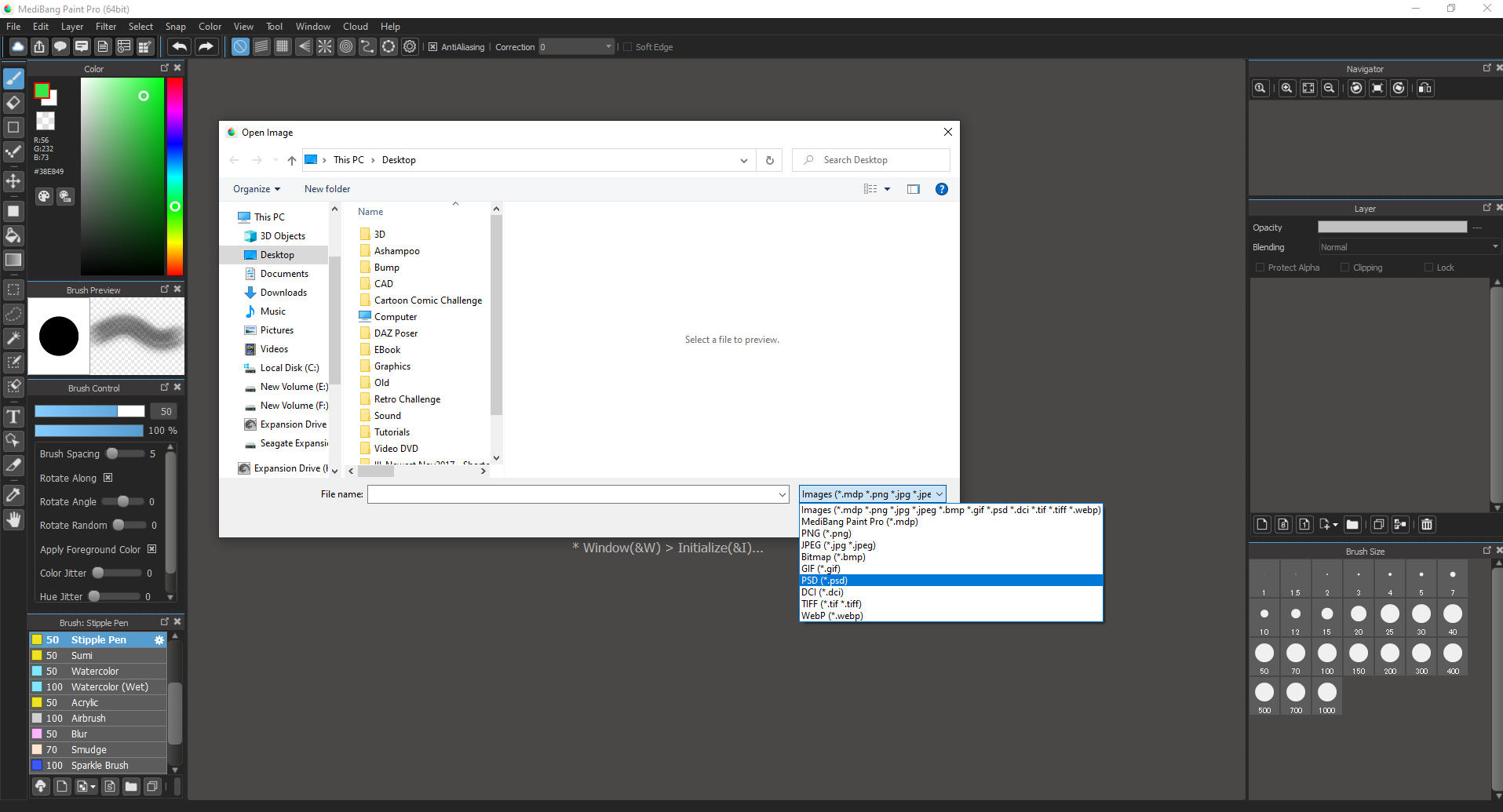Refresh the Desktop folder listing
The width and height of the screenshot is (1503, 812).
pos(770,160)
